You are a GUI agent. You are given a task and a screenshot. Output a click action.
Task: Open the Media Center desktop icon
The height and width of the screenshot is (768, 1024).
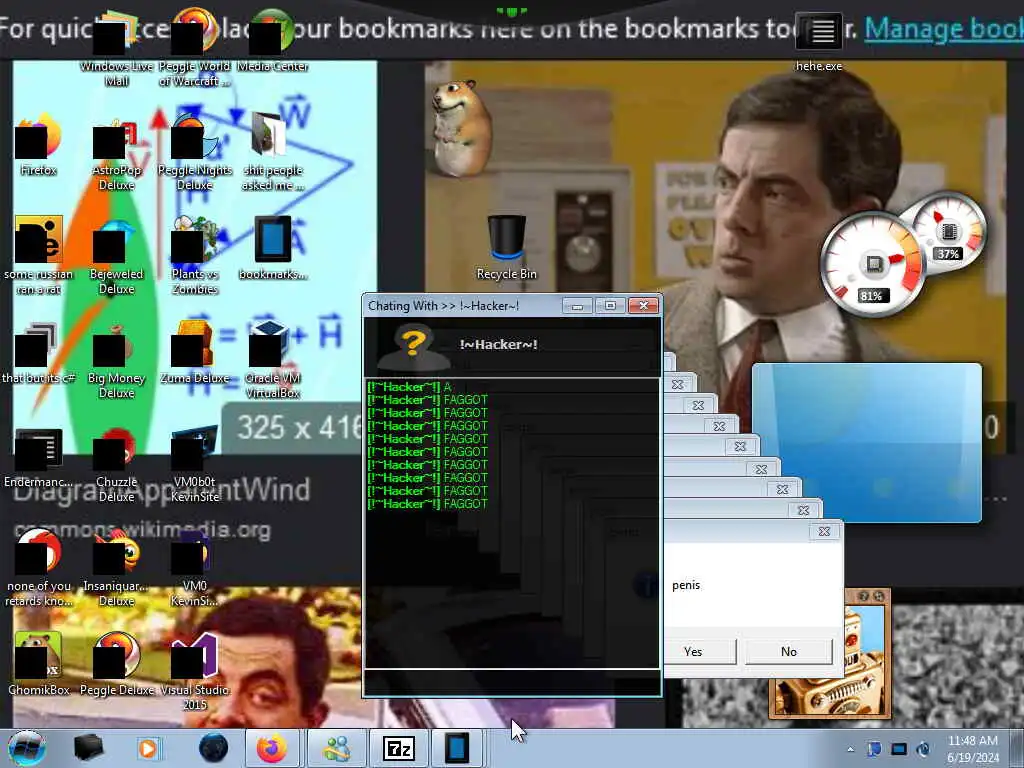[x=272, y=40]
